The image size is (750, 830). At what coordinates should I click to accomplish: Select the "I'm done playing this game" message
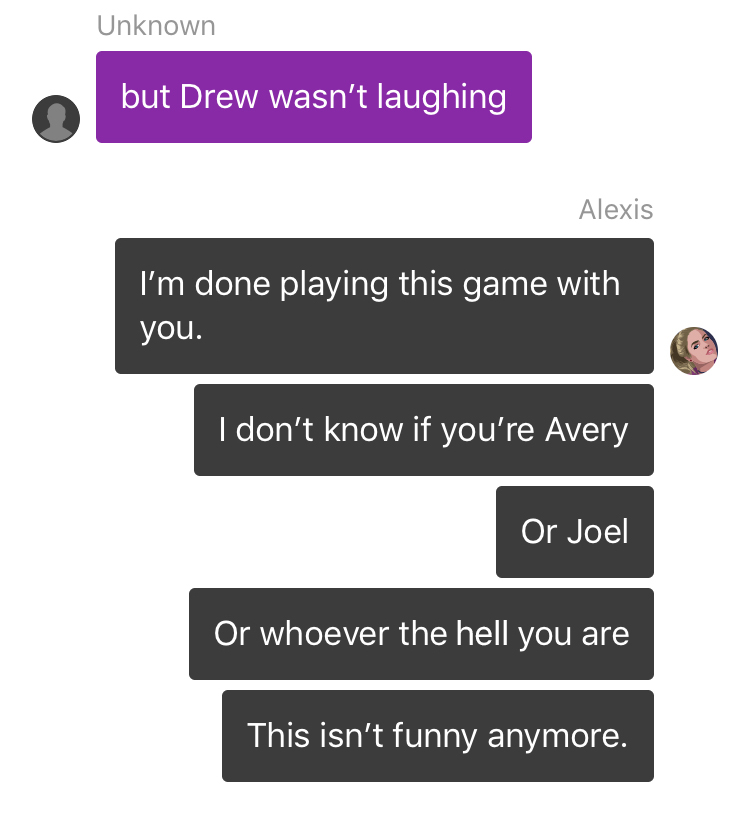[384, 306]
